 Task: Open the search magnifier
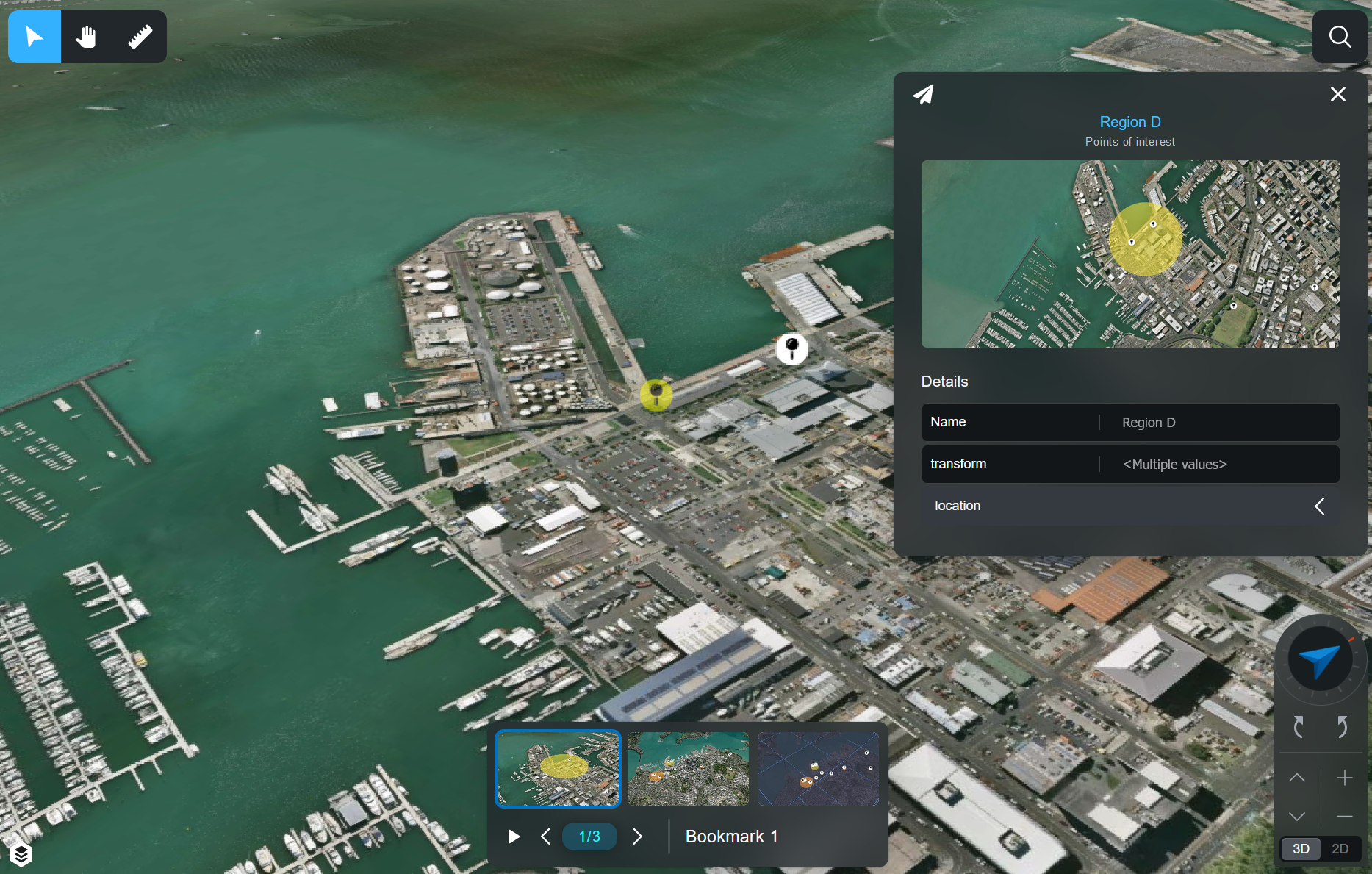[1340, 37]
